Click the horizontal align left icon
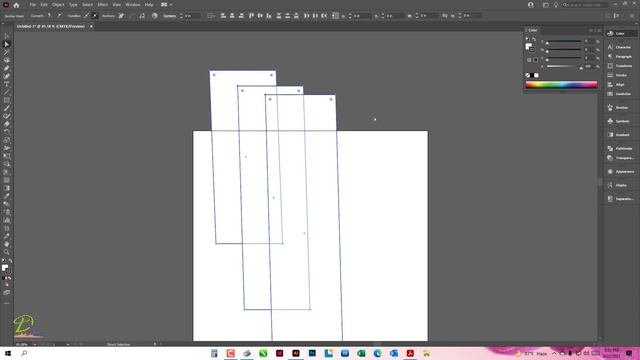 (x=223, y=16)
